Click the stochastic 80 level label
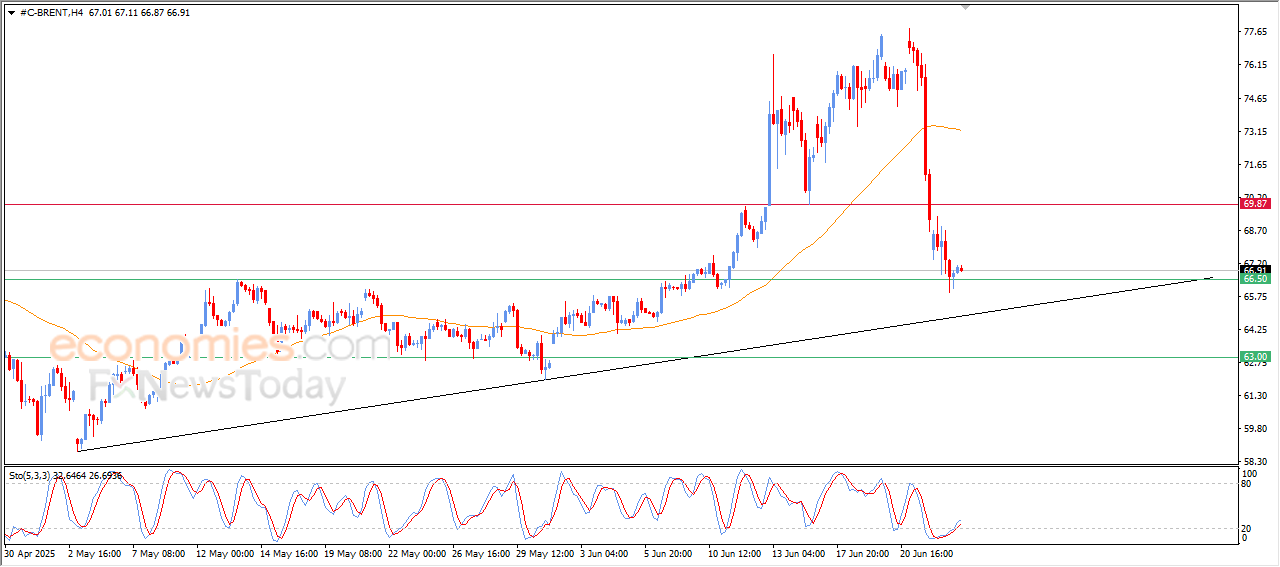 (1247, 484)
